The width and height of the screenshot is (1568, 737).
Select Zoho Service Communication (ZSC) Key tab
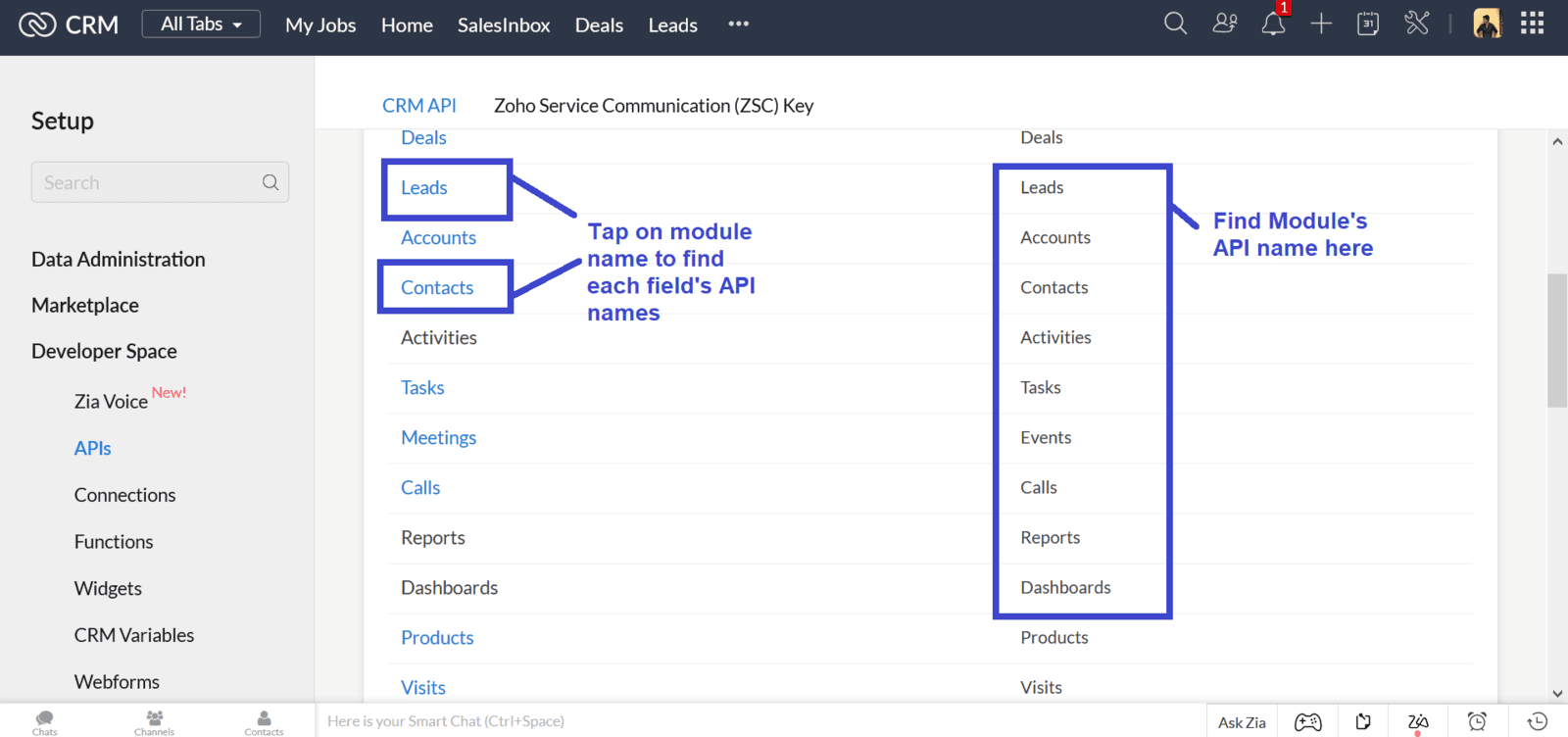(x=654, y=106)
